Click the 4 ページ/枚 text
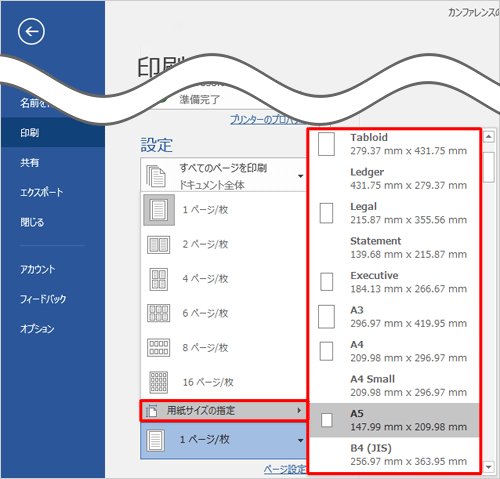500x479 pixels. 205,279
